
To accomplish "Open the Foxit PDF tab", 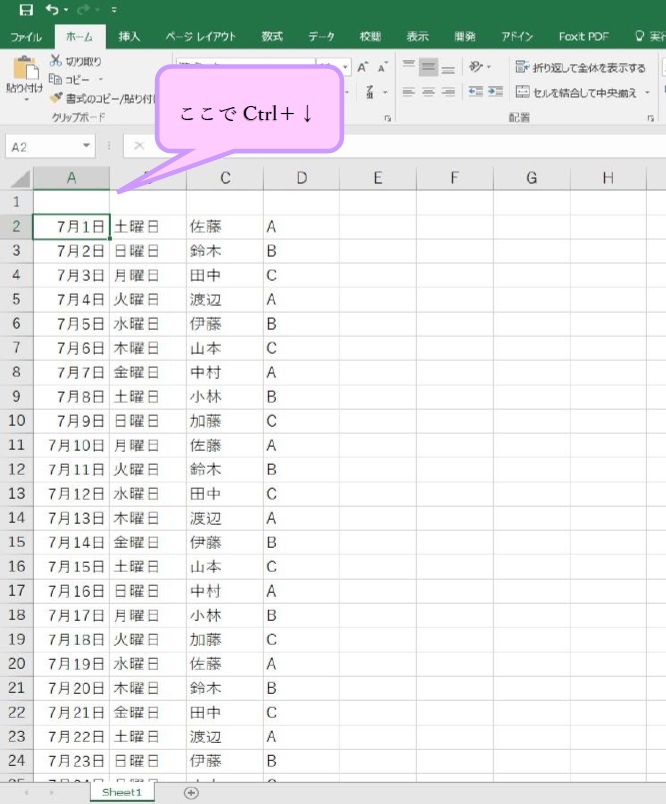I will 583,37.
